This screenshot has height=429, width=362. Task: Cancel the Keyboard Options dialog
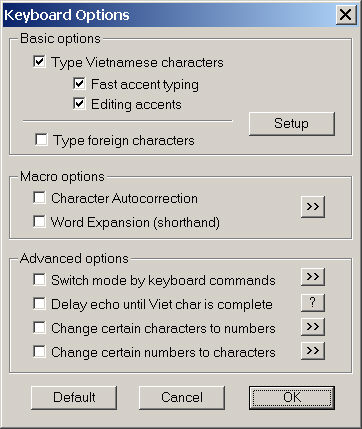point(182,398)
